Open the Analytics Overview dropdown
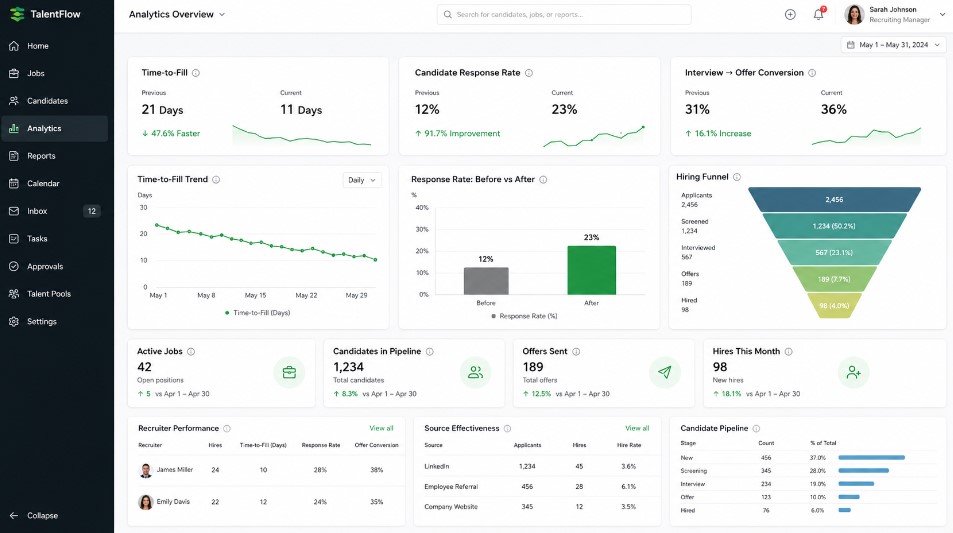The height and width of the screenshot is (533, 953). click(177, 14)
